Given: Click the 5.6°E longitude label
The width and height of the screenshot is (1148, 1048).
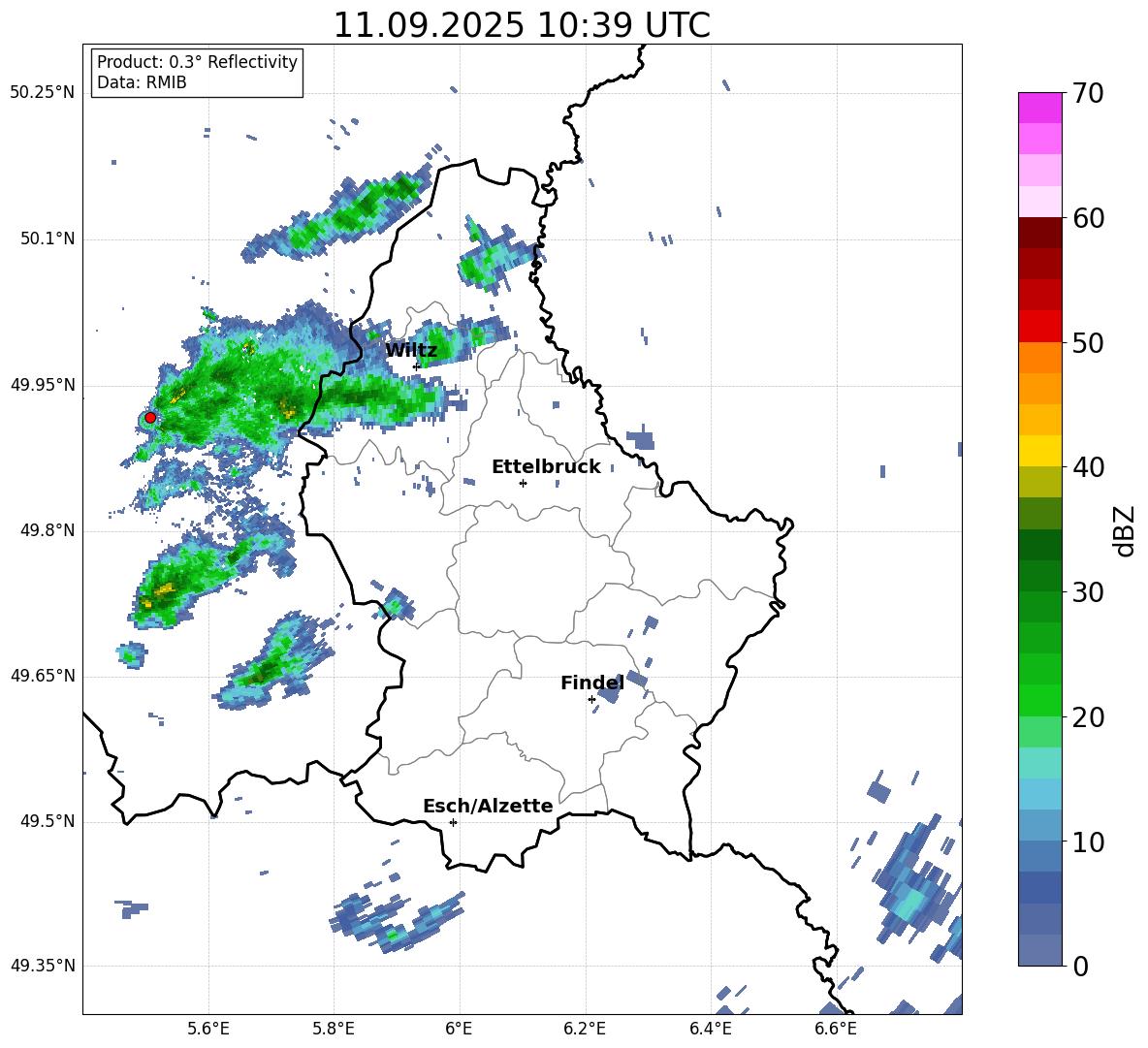Looking at the screenshot, I should point(208,1029).
